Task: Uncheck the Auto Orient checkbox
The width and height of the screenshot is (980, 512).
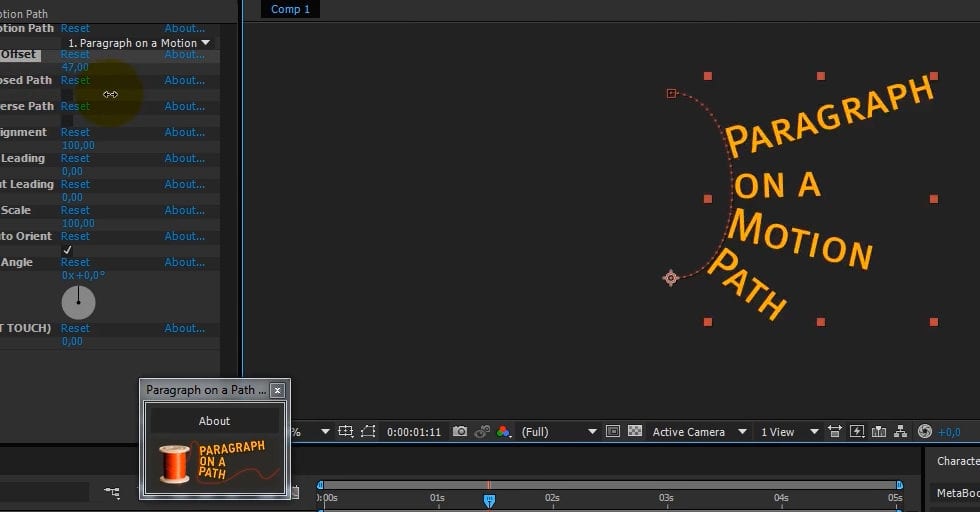Action: click(67, 250)
